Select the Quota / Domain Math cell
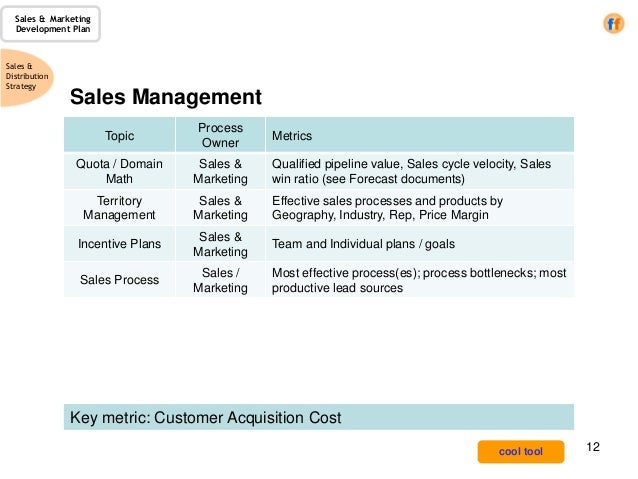The width and height of the screenshot is (638, 479). point(119,171)
